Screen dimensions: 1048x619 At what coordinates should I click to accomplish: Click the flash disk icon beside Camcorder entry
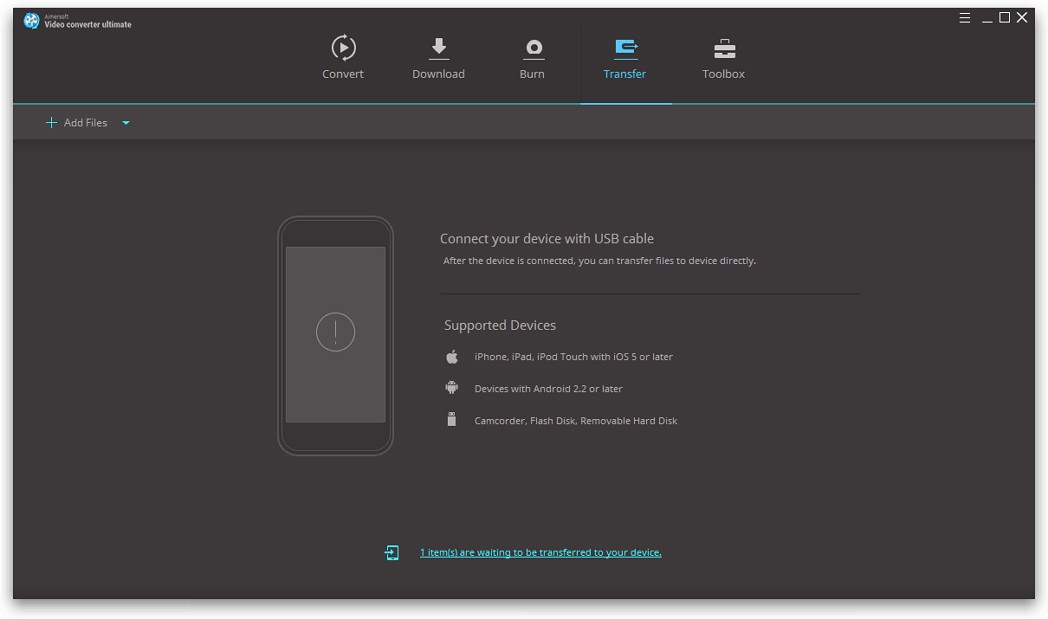click(451, 420)
